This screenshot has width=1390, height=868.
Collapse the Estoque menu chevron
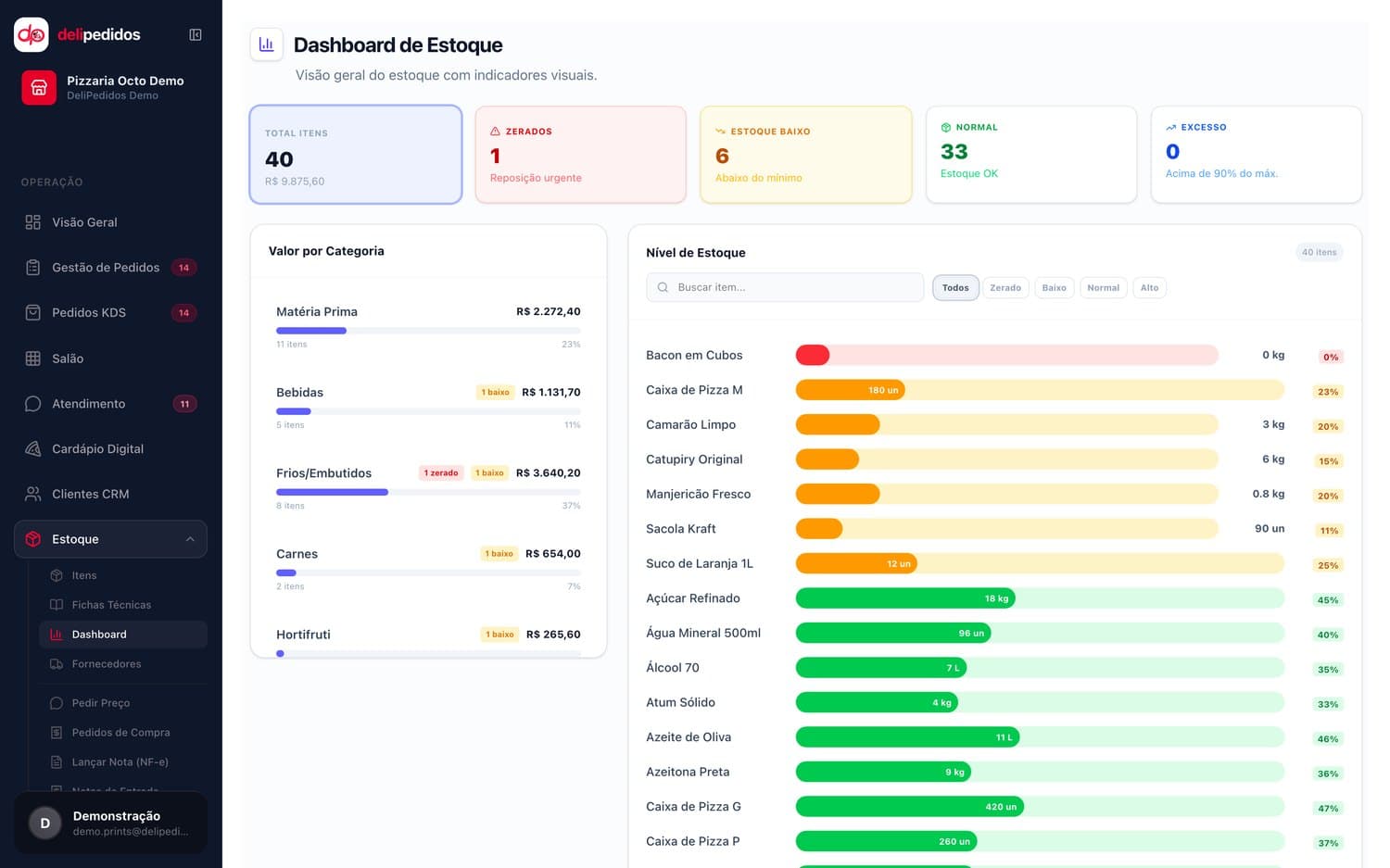190,539
